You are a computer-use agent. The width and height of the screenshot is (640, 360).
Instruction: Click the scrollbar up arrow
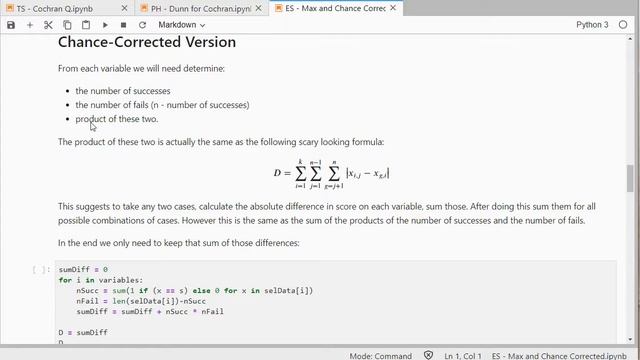pos(630,39)
